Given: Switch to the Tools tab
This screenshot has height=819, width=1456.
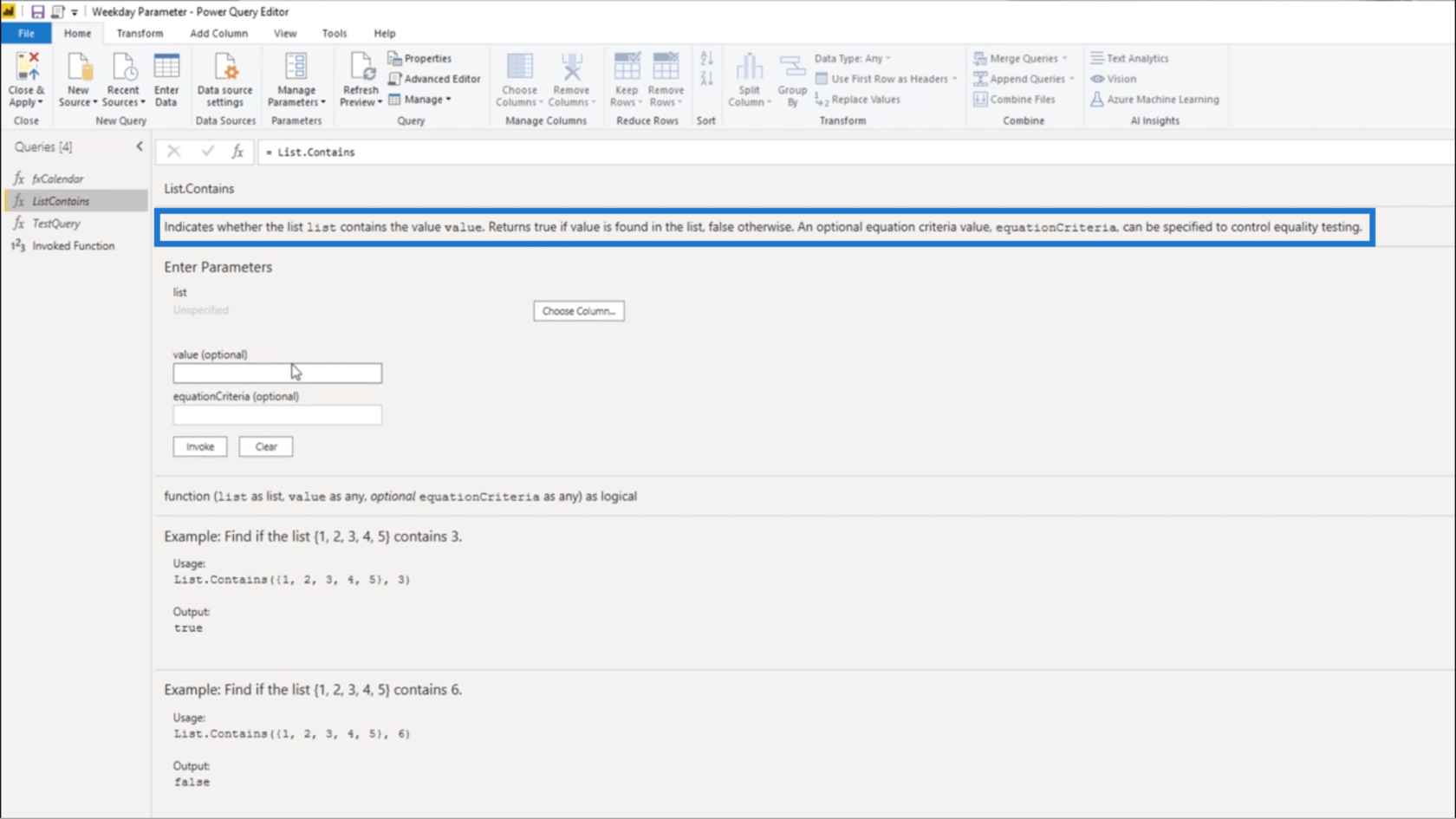Looking at the screenshot, I should pyautogui.click(x=335, y=33).
